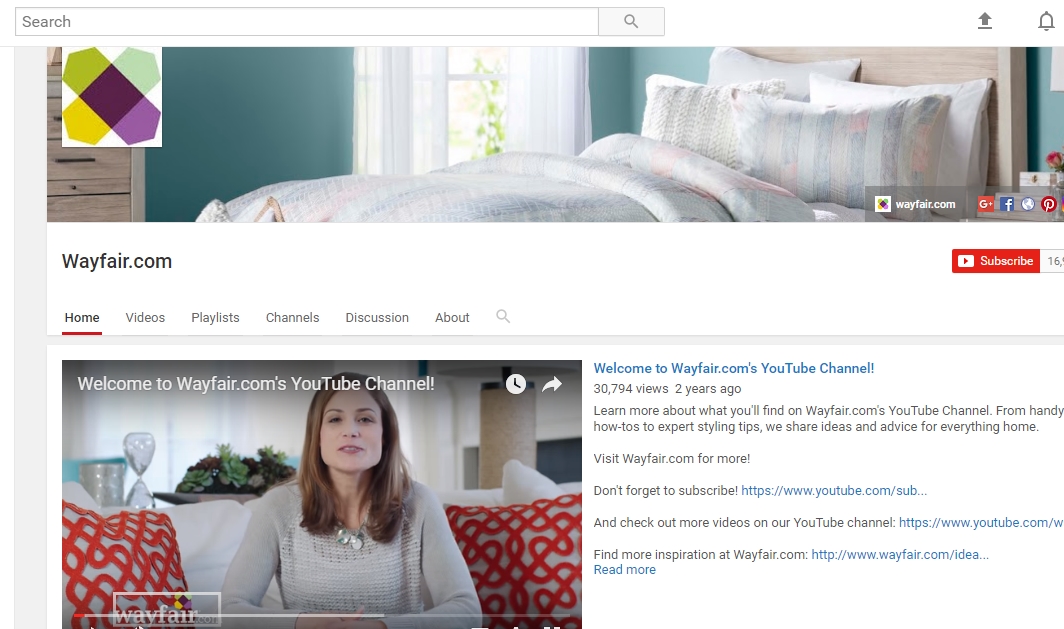Screen dimensions: 1064x629
Task: Click the Wayfair.com channel name
Action: [x=117, y=261]
